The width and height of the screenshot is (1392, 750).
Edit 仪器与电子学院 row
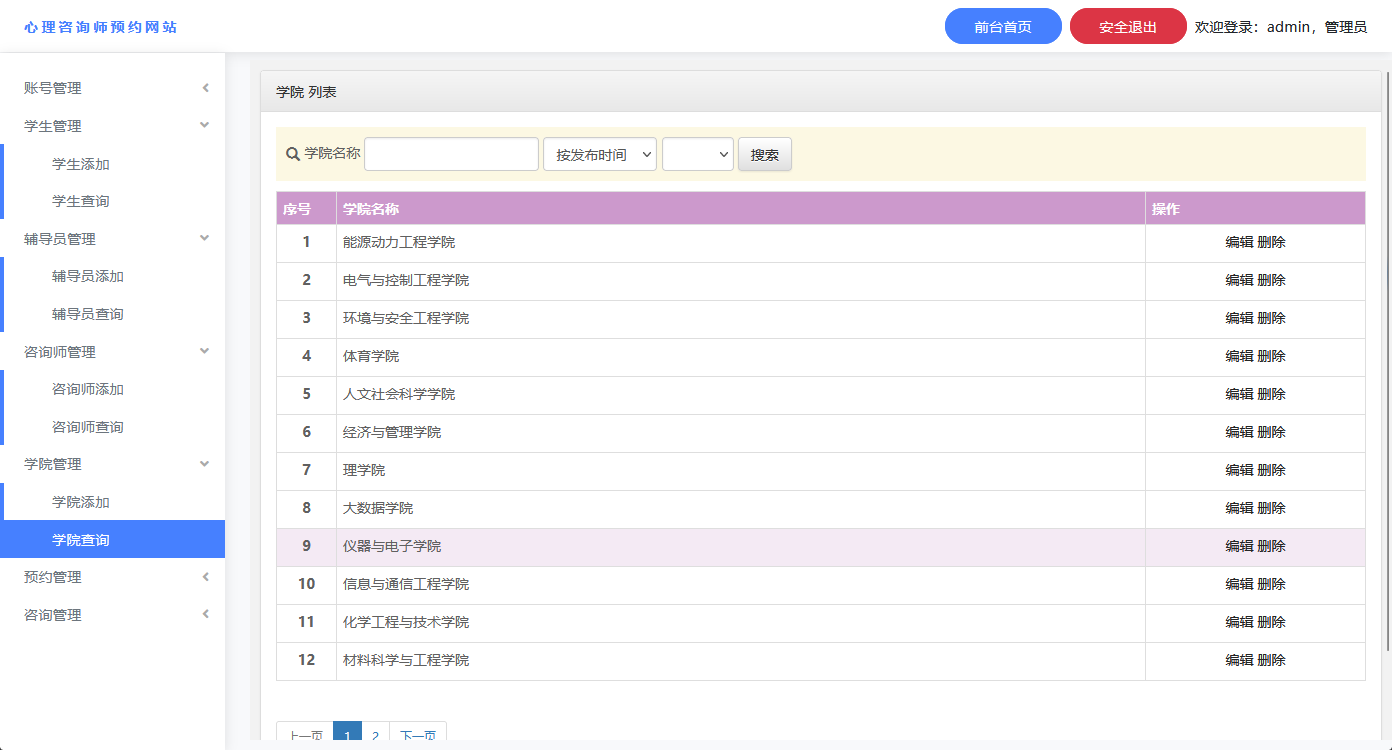click(1239, 546)
